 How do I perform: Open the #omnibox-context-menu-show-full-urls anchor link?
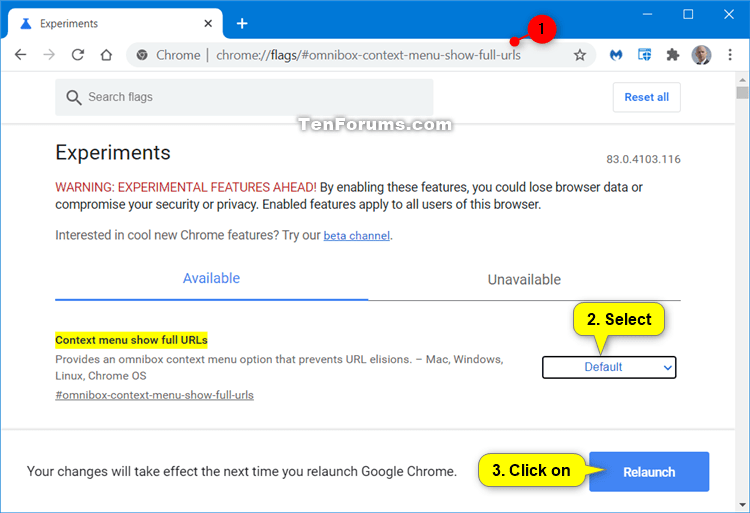pos(154,395)
